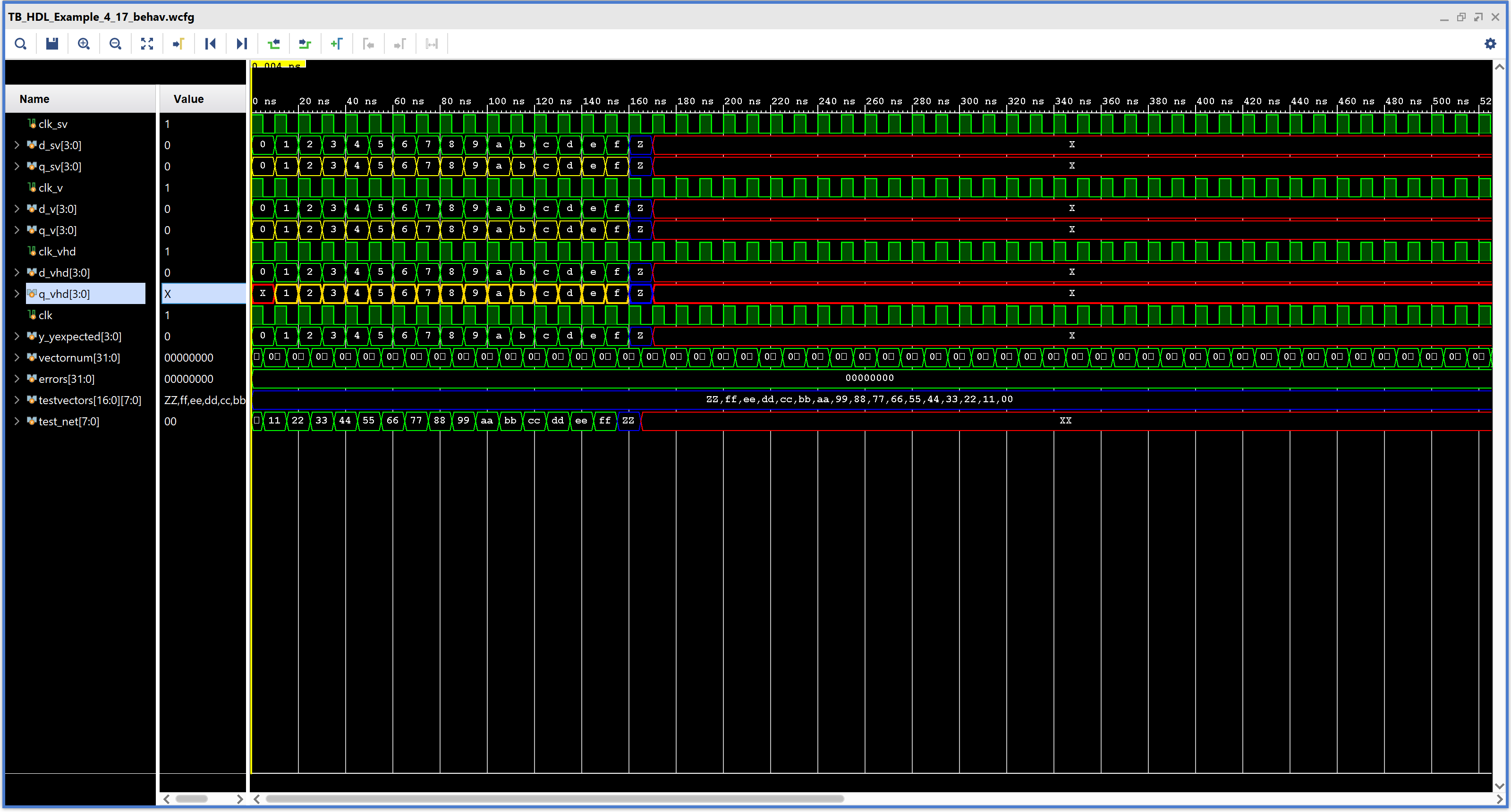Expand the vectornum[31:0] signal
The height and width of the screenshot is (812, 1511).
click(17, 358)
